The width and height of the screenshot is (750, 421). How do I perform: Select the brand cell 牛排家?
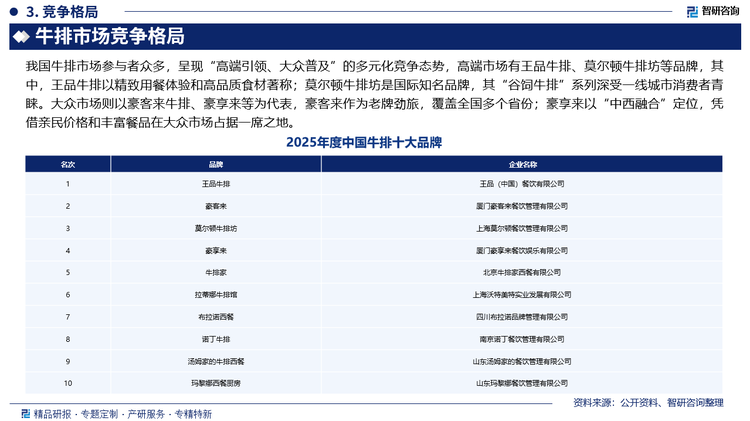[x=216, y=272]
